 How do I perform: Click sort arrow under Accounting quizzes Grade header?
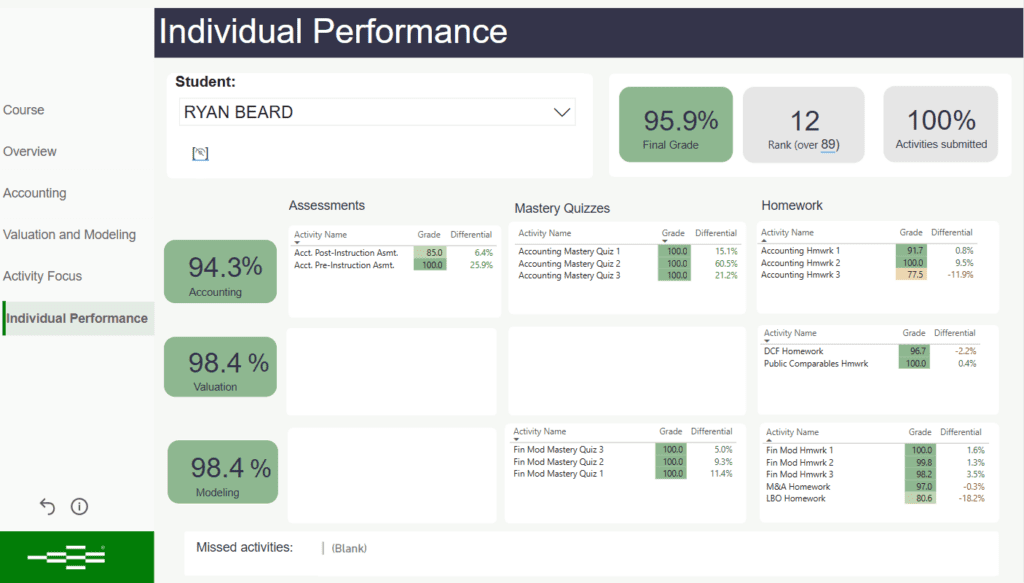(668, 242)
